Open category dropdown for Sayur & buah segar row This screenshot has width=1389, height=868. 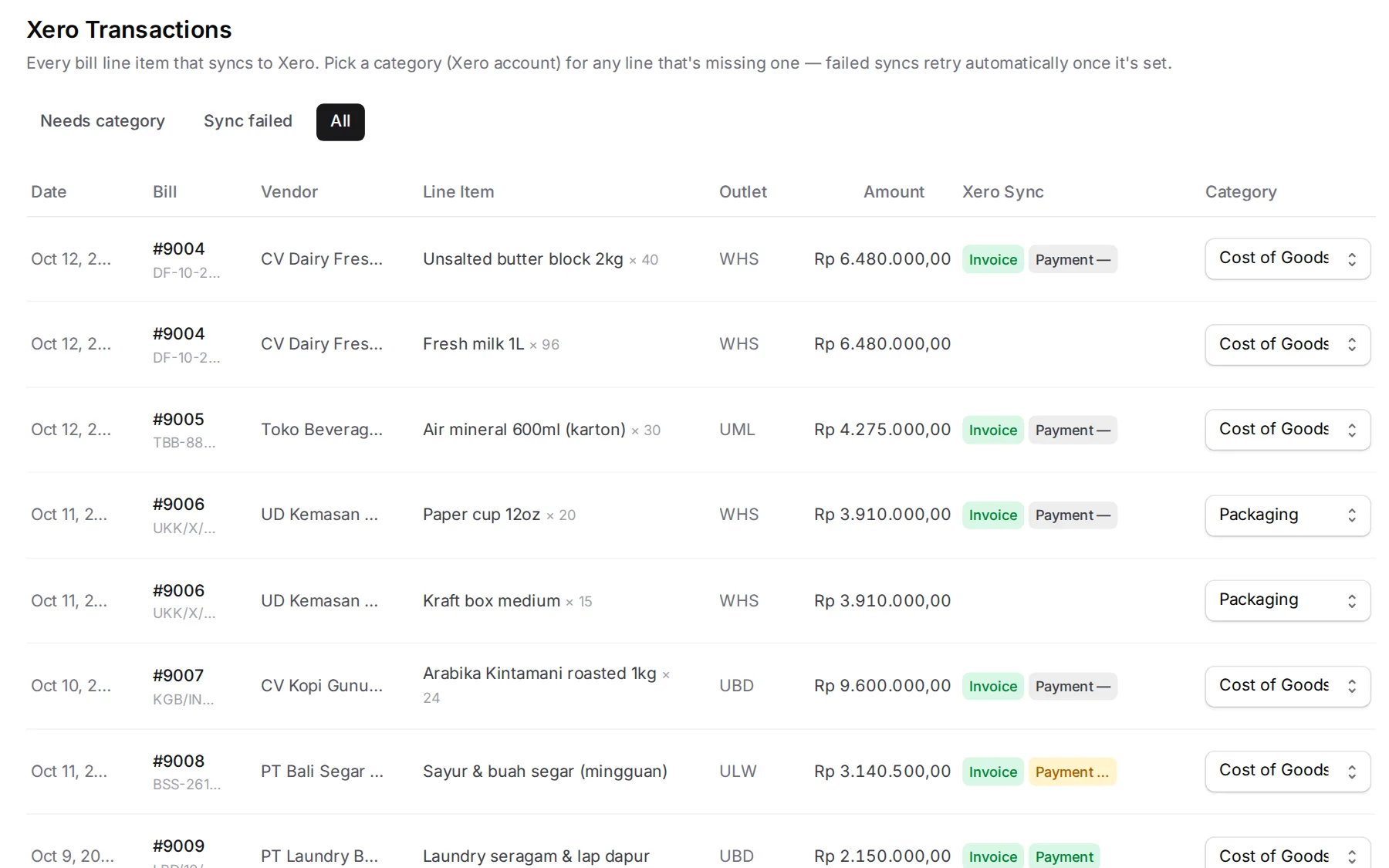[1287, 771]
